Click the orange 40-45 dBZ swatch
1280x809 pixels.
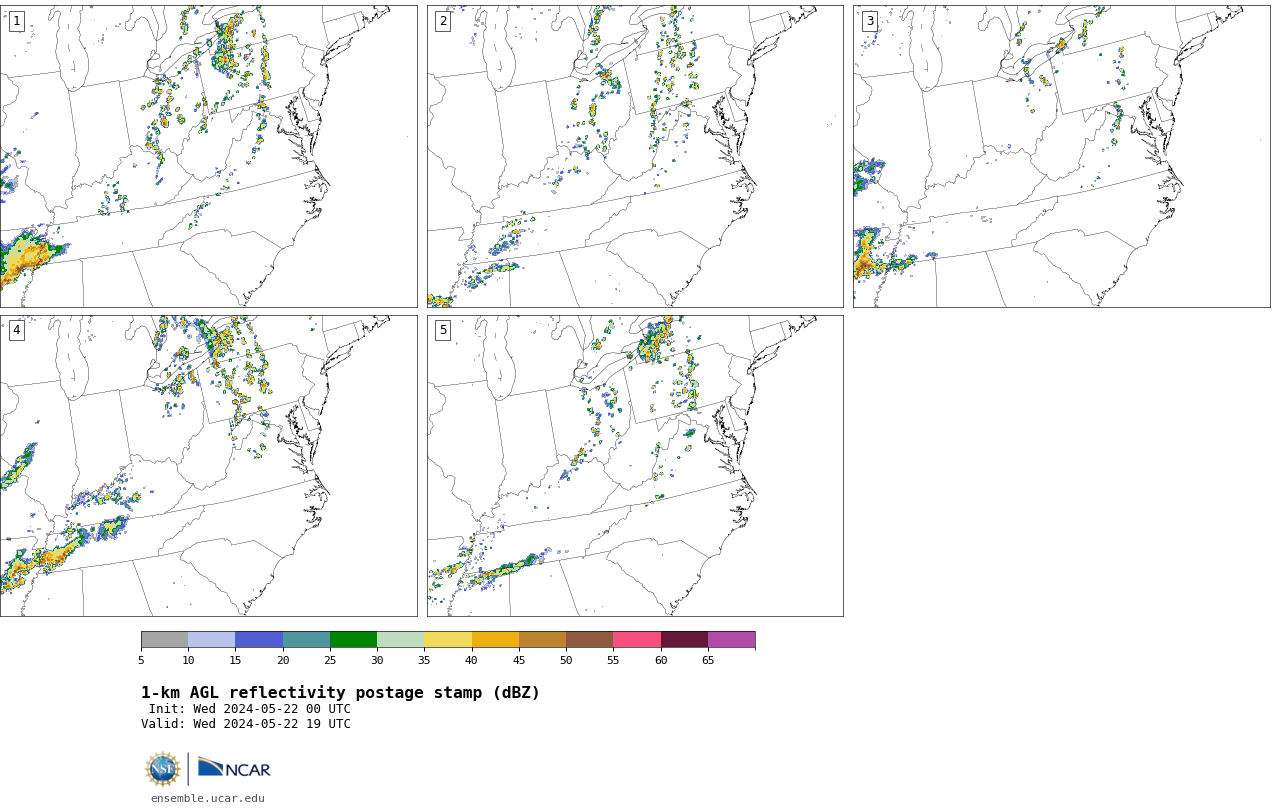tap(495, 640)
